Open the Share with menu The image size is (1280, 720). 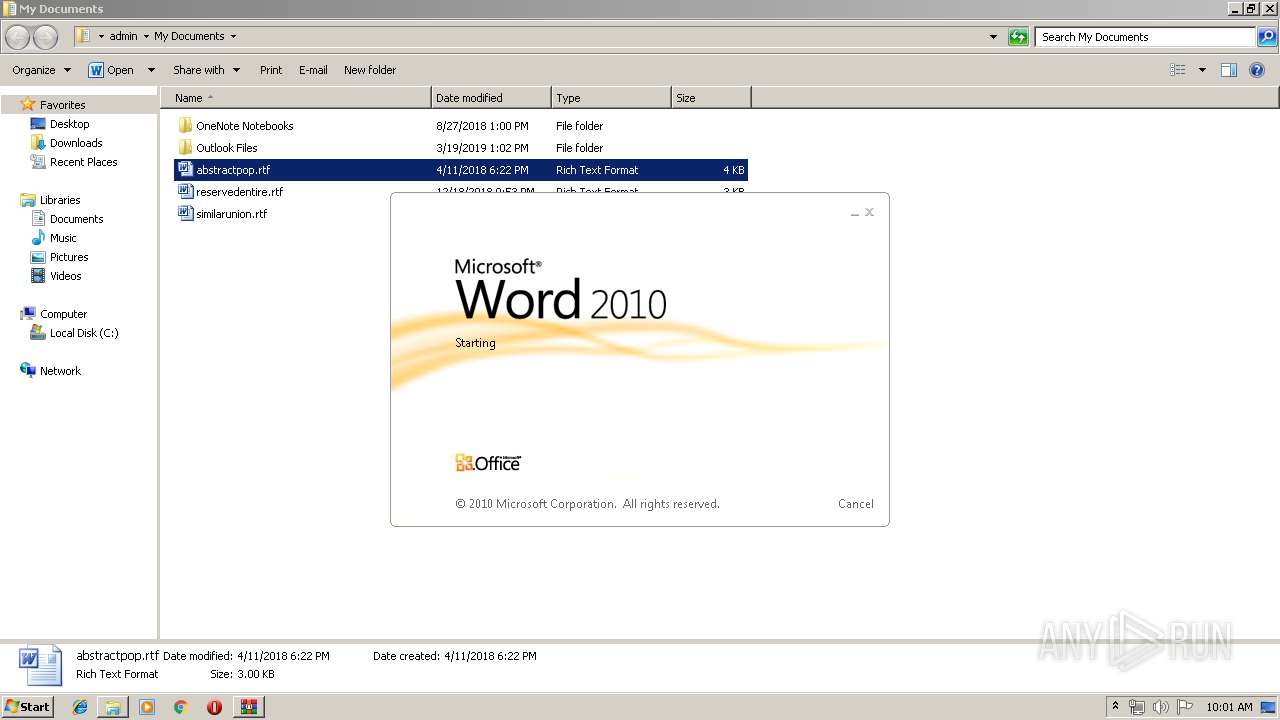click(206, 70)
